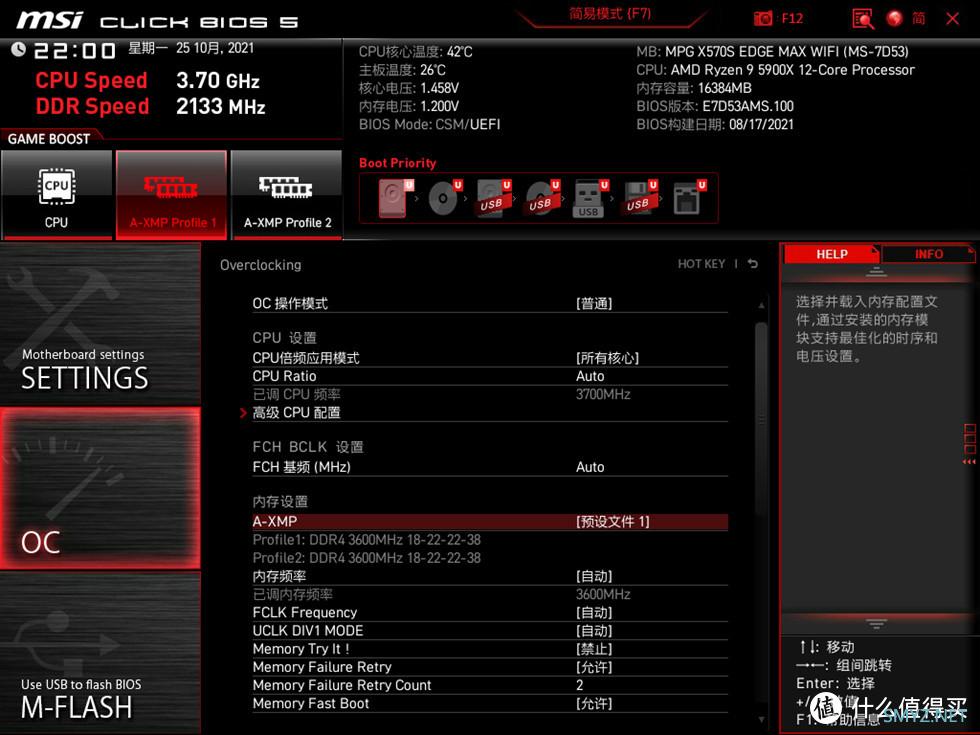Switch to the INFO tab
Viewport: 980px width, 735px height.
pos(928,254)
